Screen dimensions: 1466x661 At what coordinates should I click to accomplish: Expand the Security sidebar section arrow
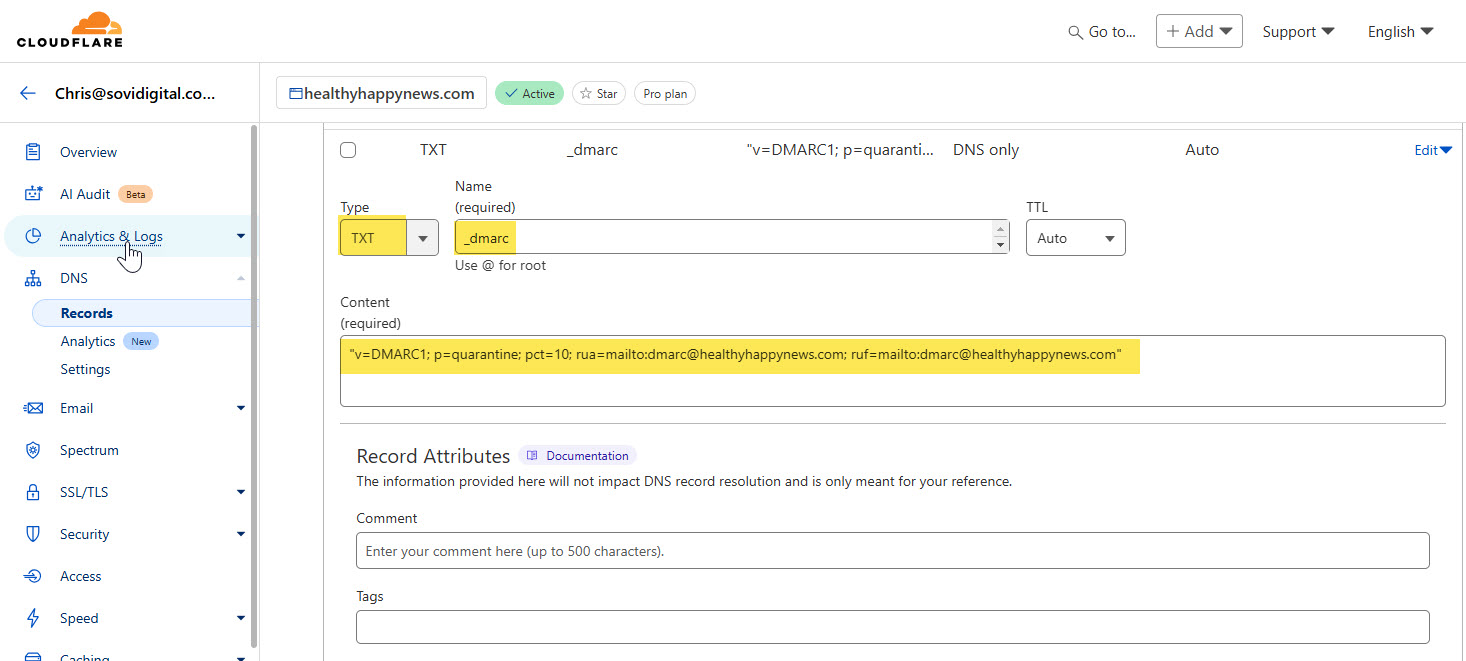[x=241, y=534]
